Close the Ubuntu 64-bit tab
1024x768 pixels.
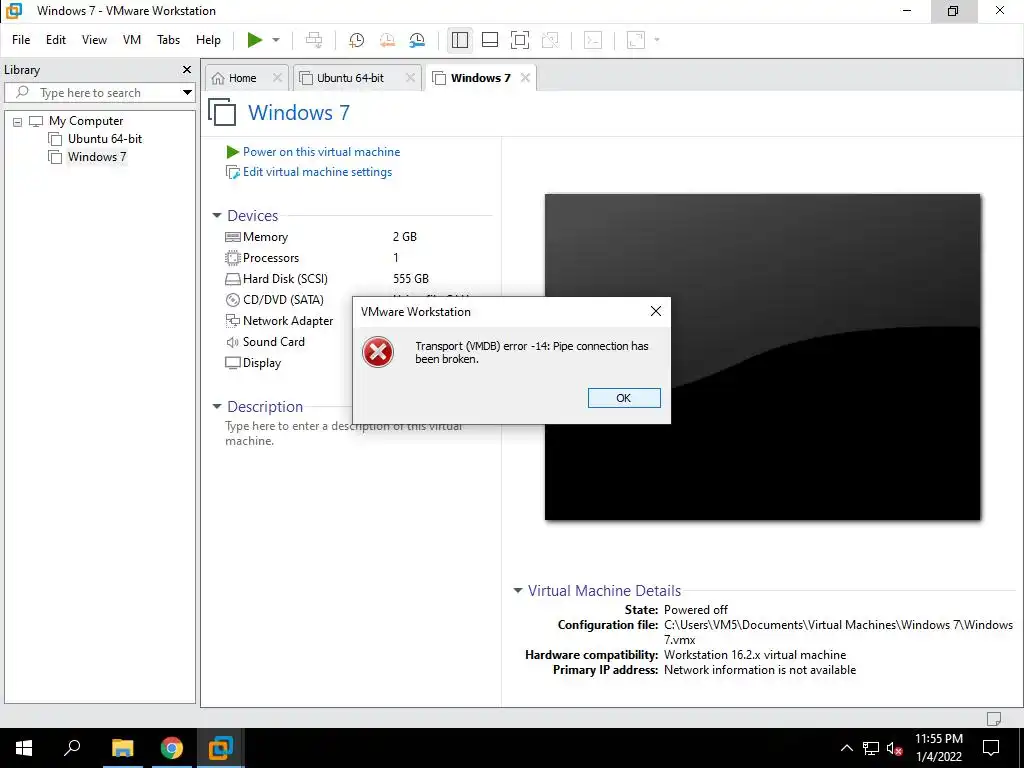tap(410, 78)
